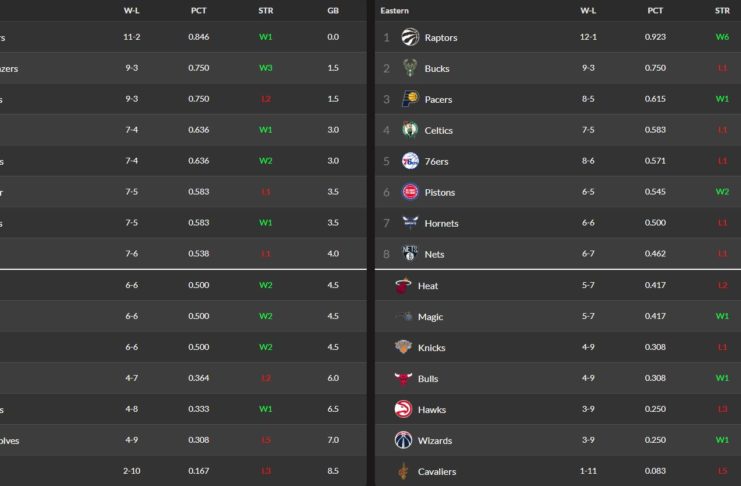Sort the left table by GB column

333,10
